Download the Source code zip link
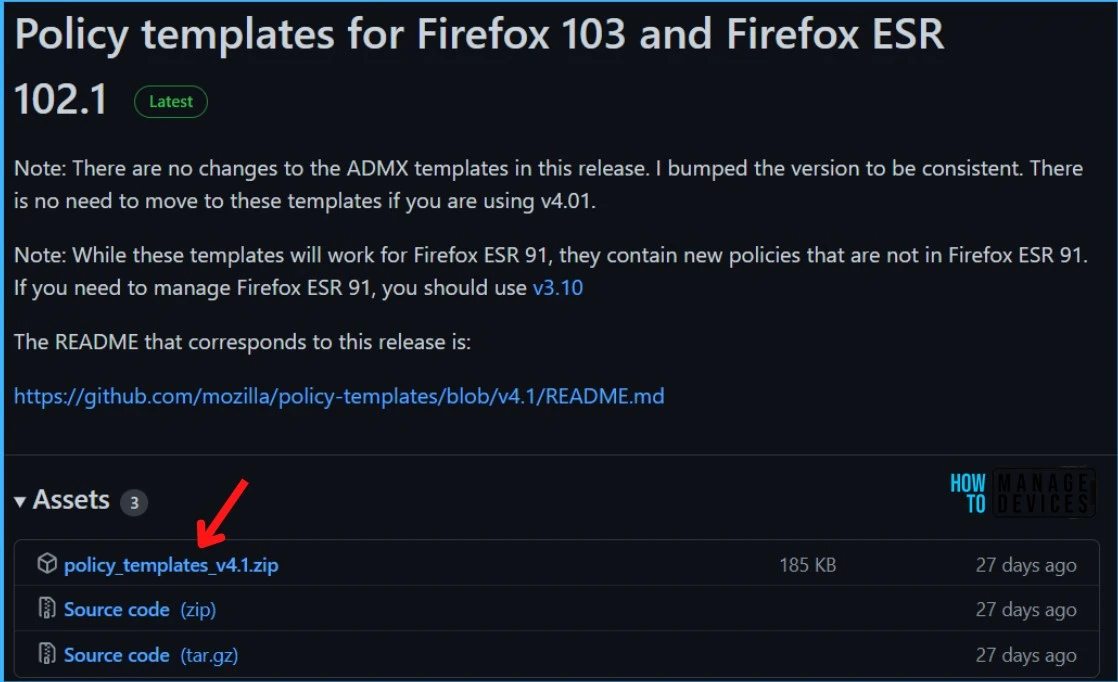This screenshot has height=682, width=1118. 117,610
